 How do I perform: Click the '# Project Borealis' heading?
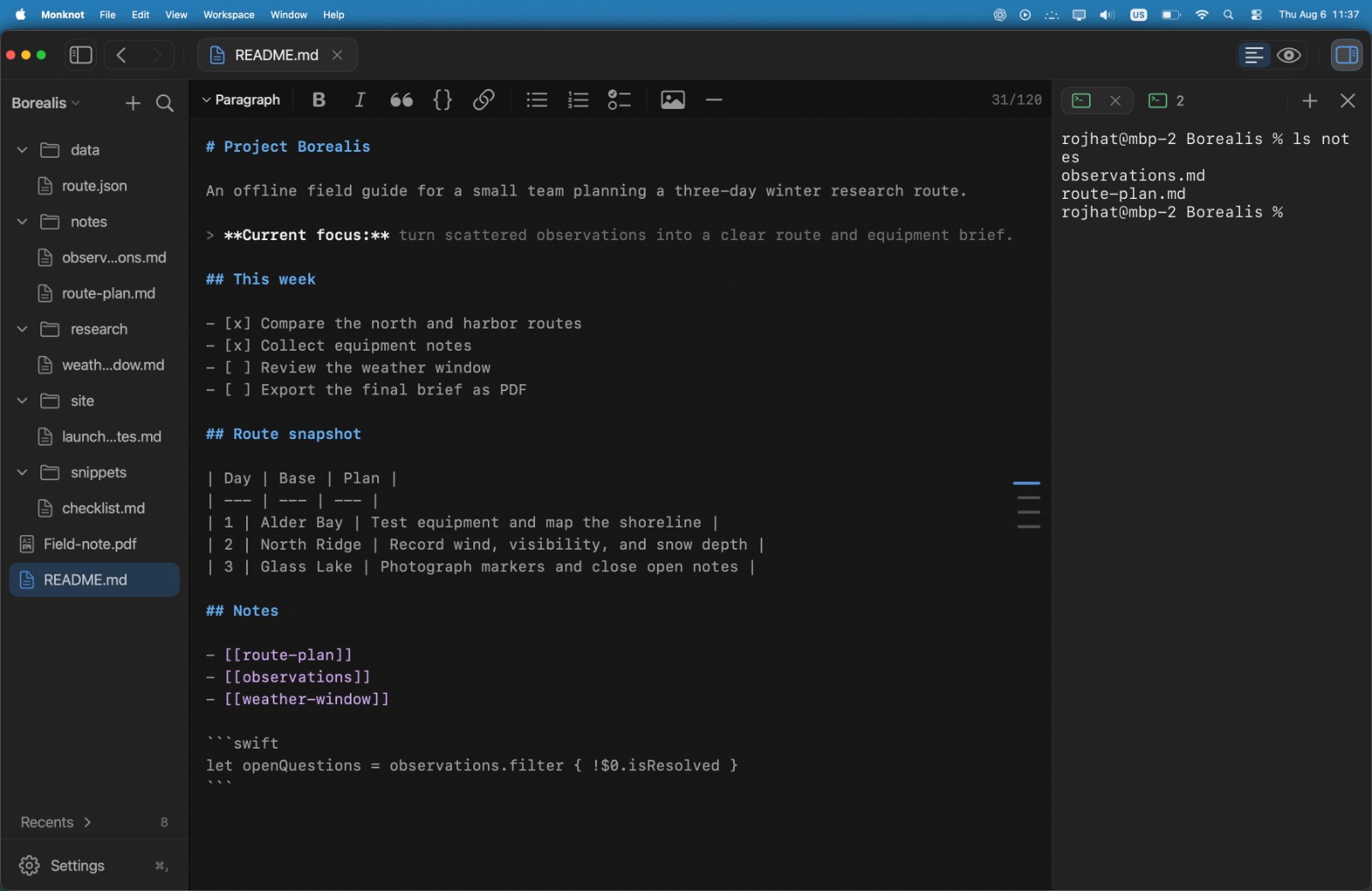click(x=288, y=147)
